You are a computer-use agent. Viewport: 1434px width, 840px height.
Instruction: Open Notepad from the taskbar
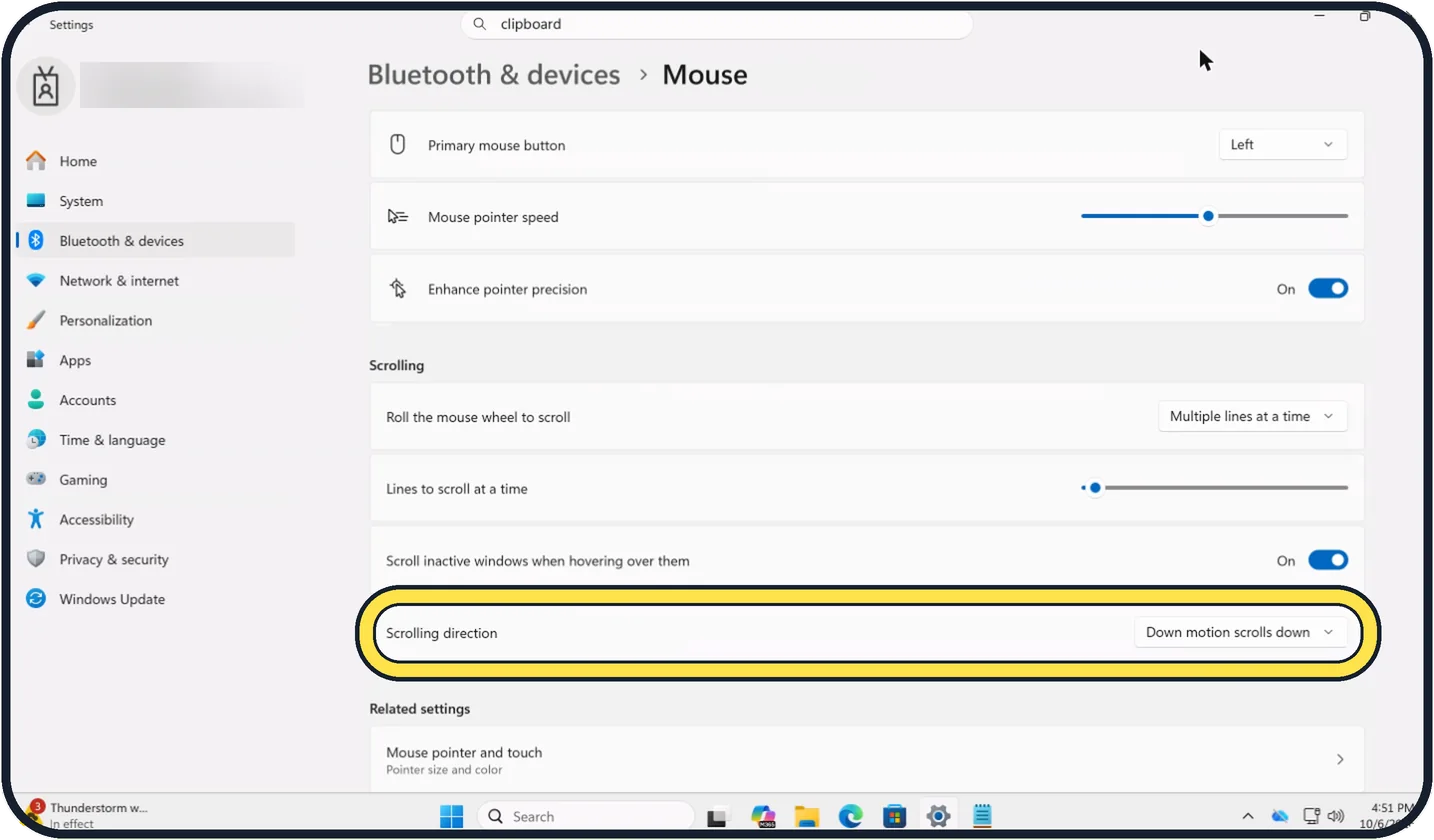pyautogui.click(x=982, y=816)
